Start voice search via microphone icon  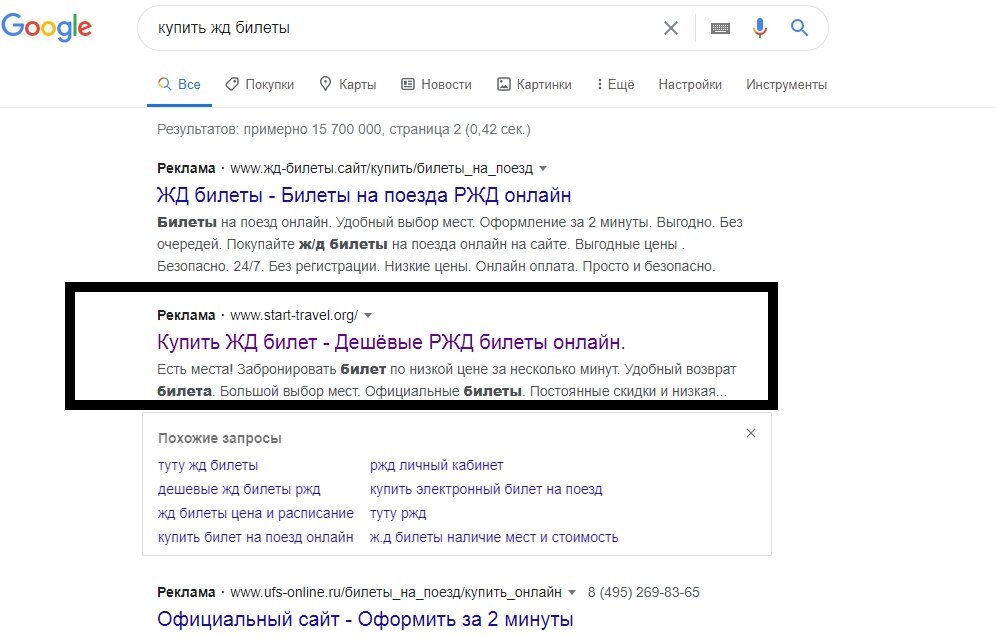(x=760, y=28)
